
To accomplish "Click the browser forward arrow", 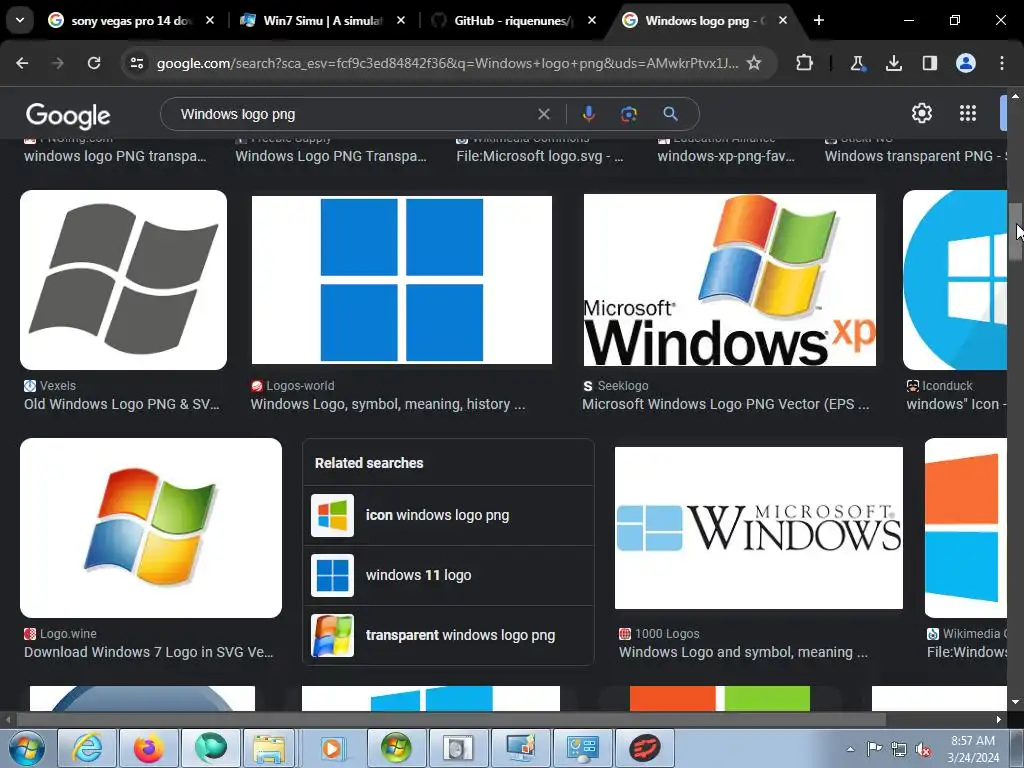I will click(x=58, y=63).
